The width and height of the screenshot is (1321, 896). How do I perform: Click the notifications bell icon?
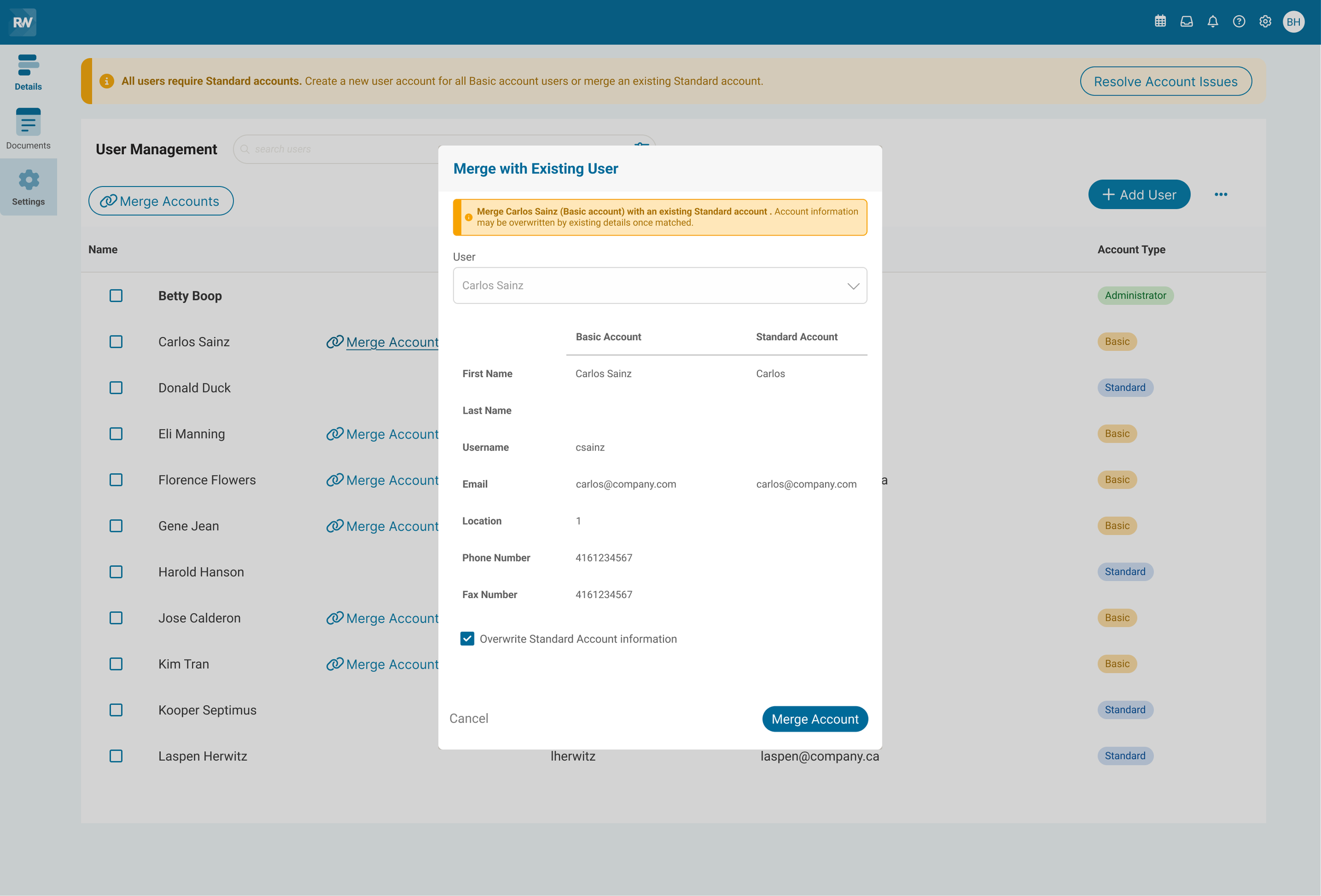1213,22
